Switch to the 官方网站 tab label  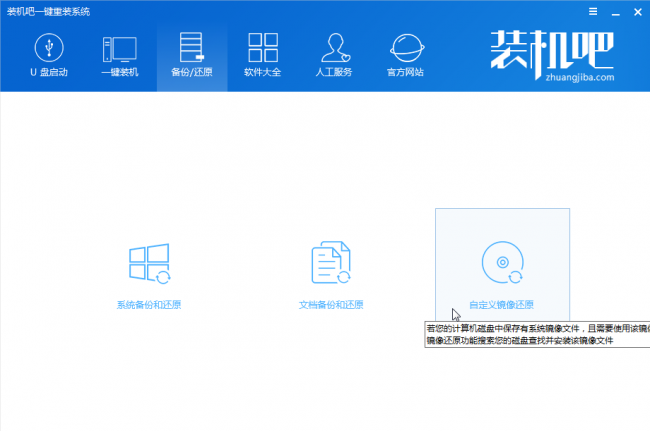(405, 72)
